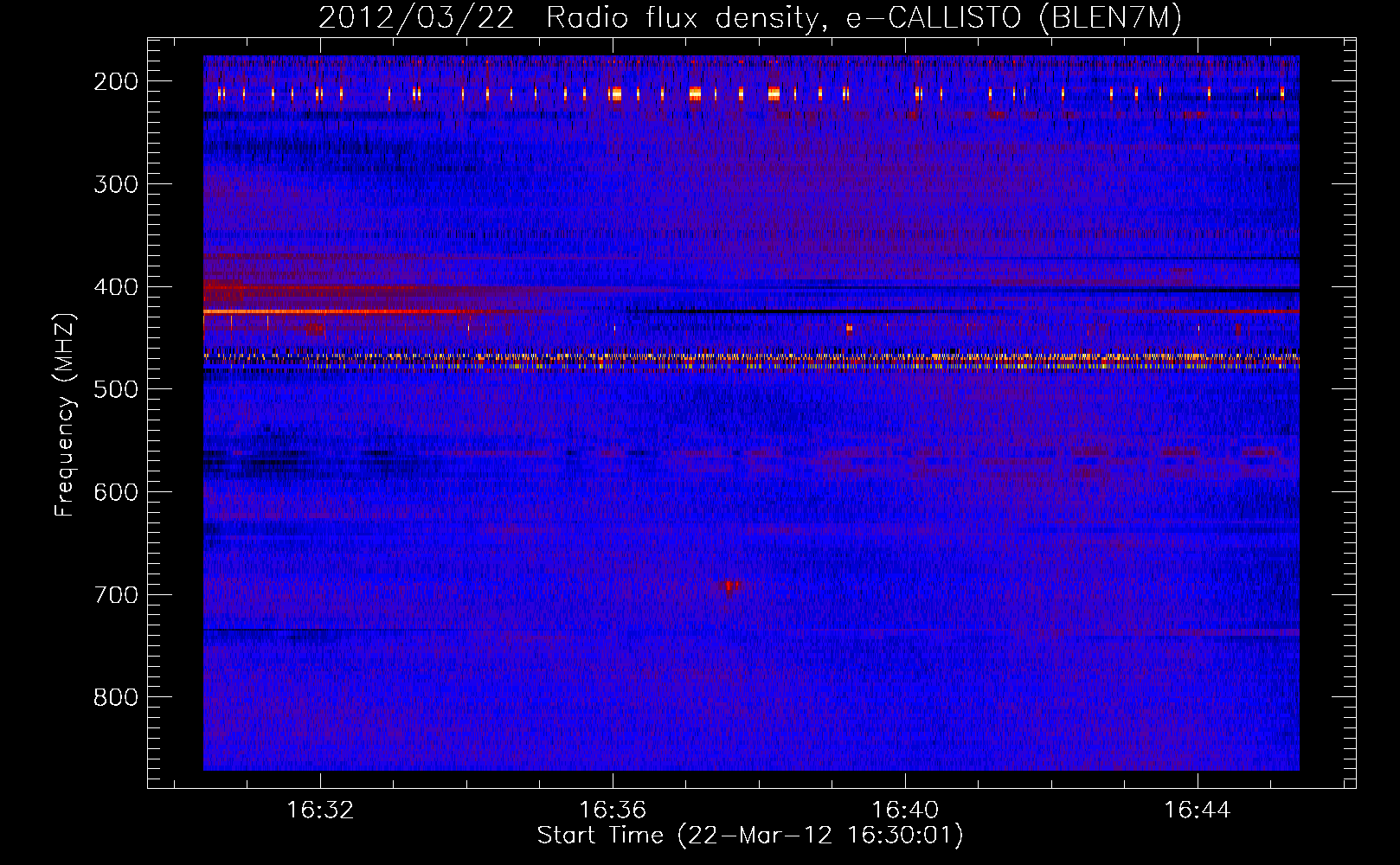The image size is (1400, 865).
Task: Click the 800 frequency tick label
Action: click(116, 697)
